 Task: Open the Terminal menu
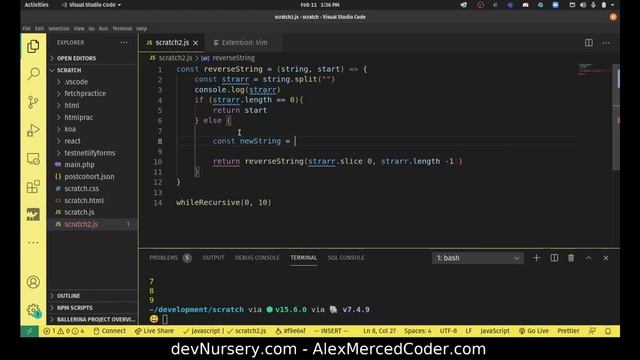pos(122,29)
